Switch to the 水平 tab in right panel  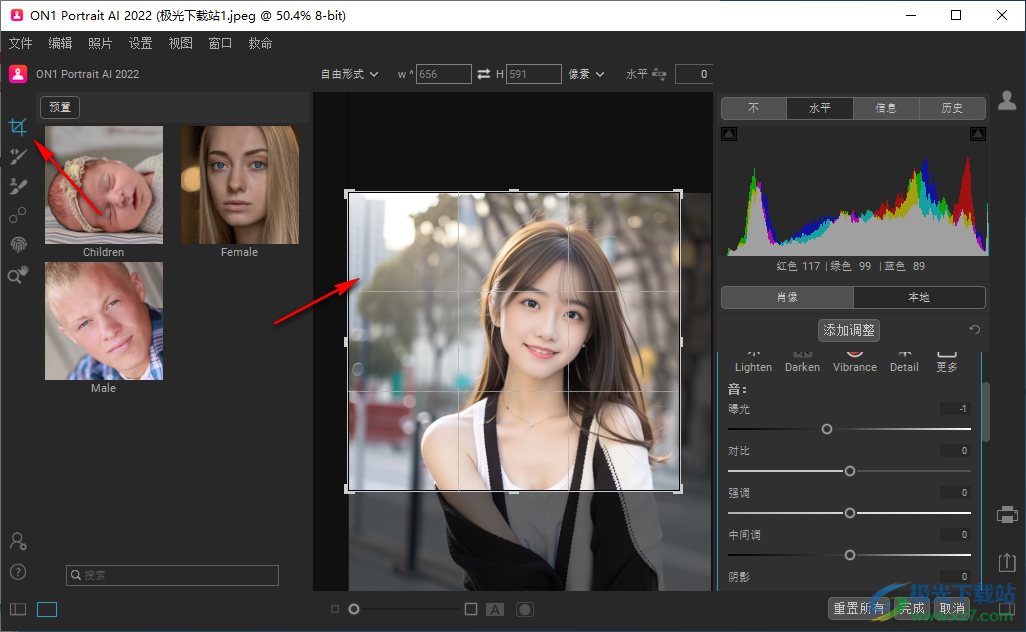click(820, 108)
